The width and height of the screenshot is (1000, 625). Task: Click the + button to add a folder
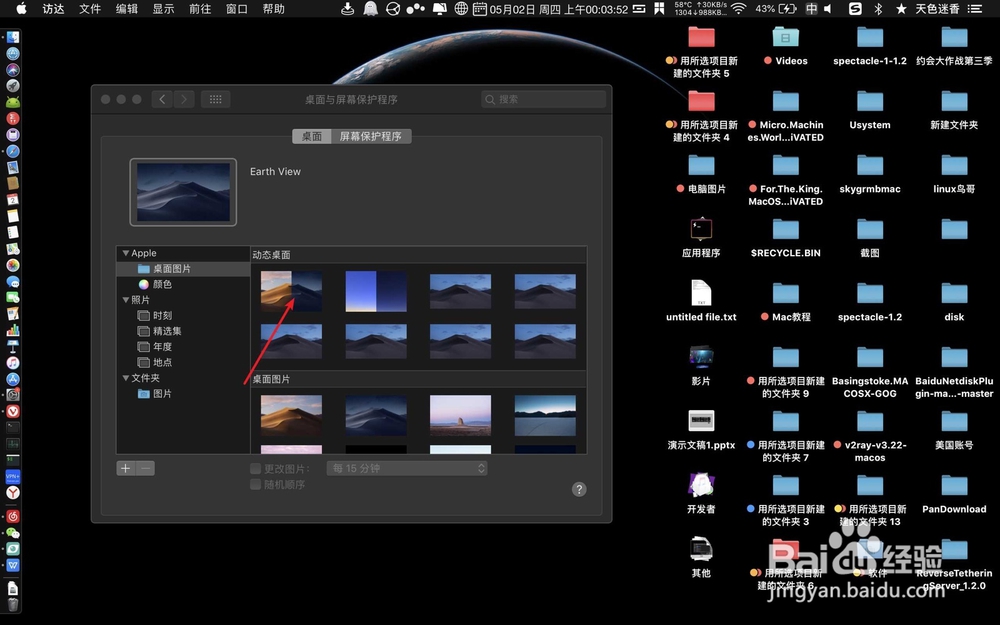pos(125,467)
